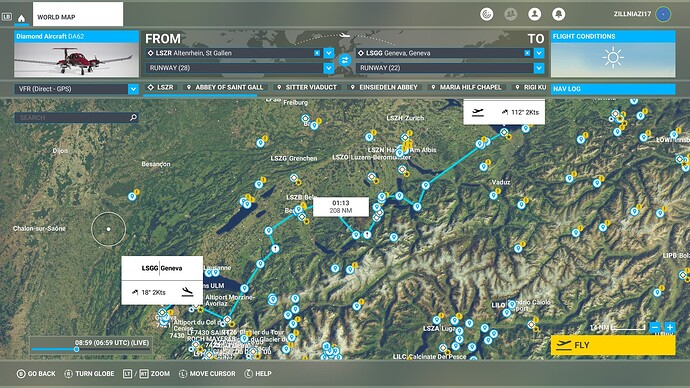Select the Einsiedeln Abbey waypoint tab
690x388 pixels.
pos(384,88)
